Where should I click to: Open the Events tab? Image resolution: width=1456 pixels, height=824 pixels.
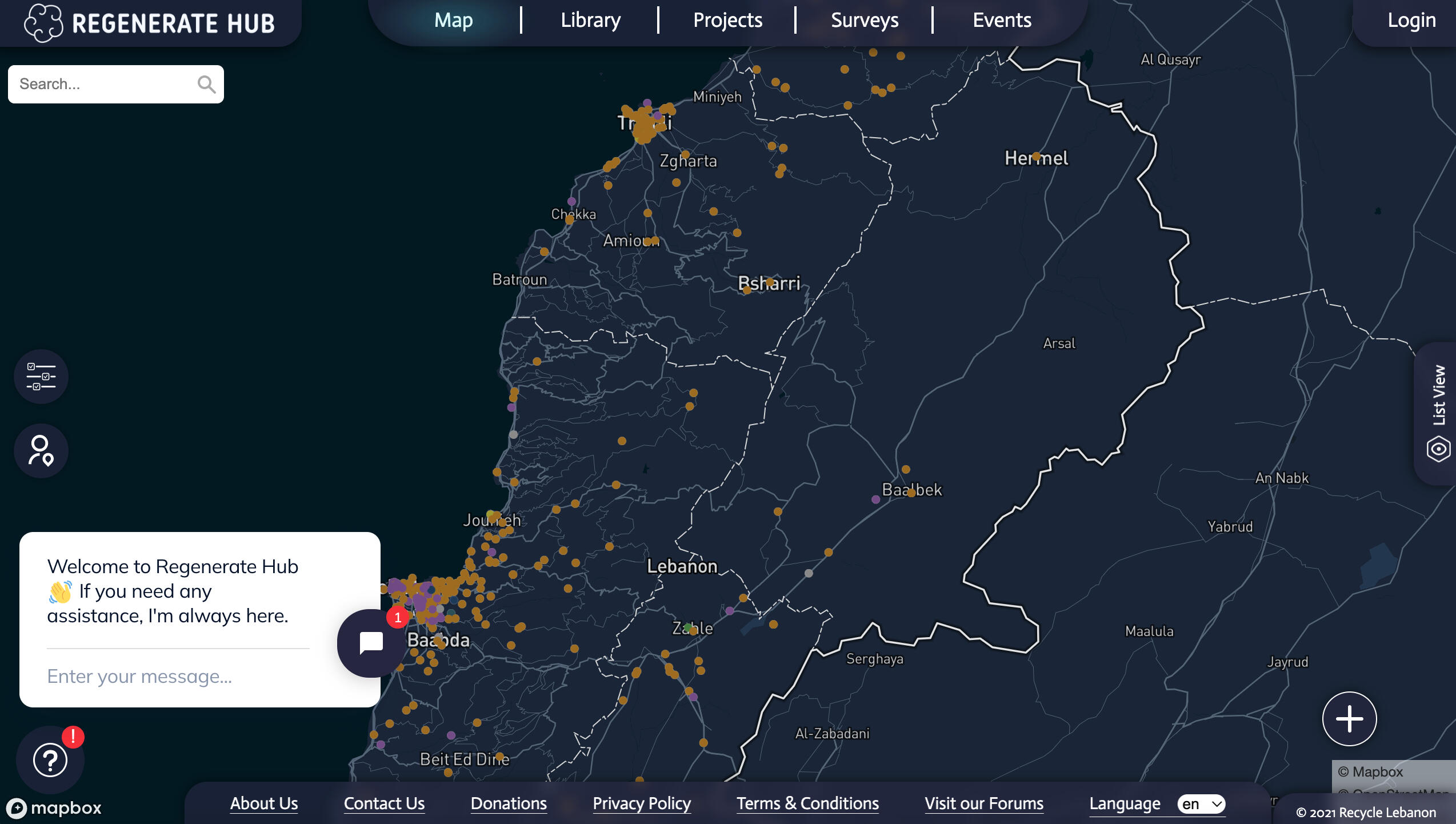pyautogui.click(x=1002, y=20)
